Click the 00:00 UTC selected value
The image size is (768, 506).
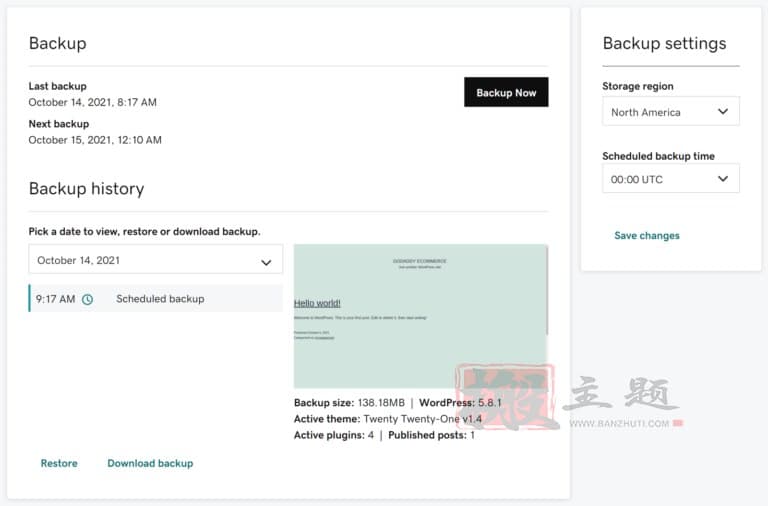click(x=636, y=180)
